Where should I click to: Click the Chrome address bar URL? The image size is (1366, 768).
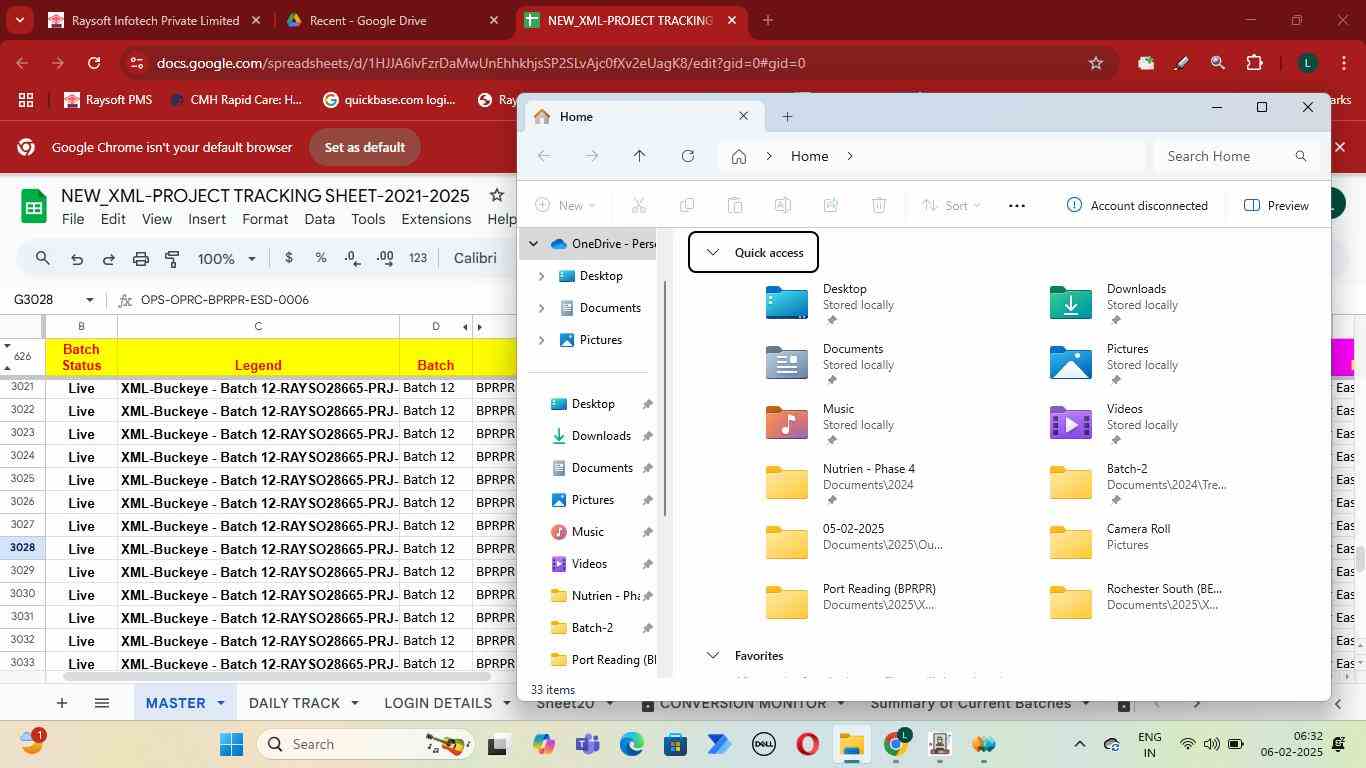click(x=481, y=63)
